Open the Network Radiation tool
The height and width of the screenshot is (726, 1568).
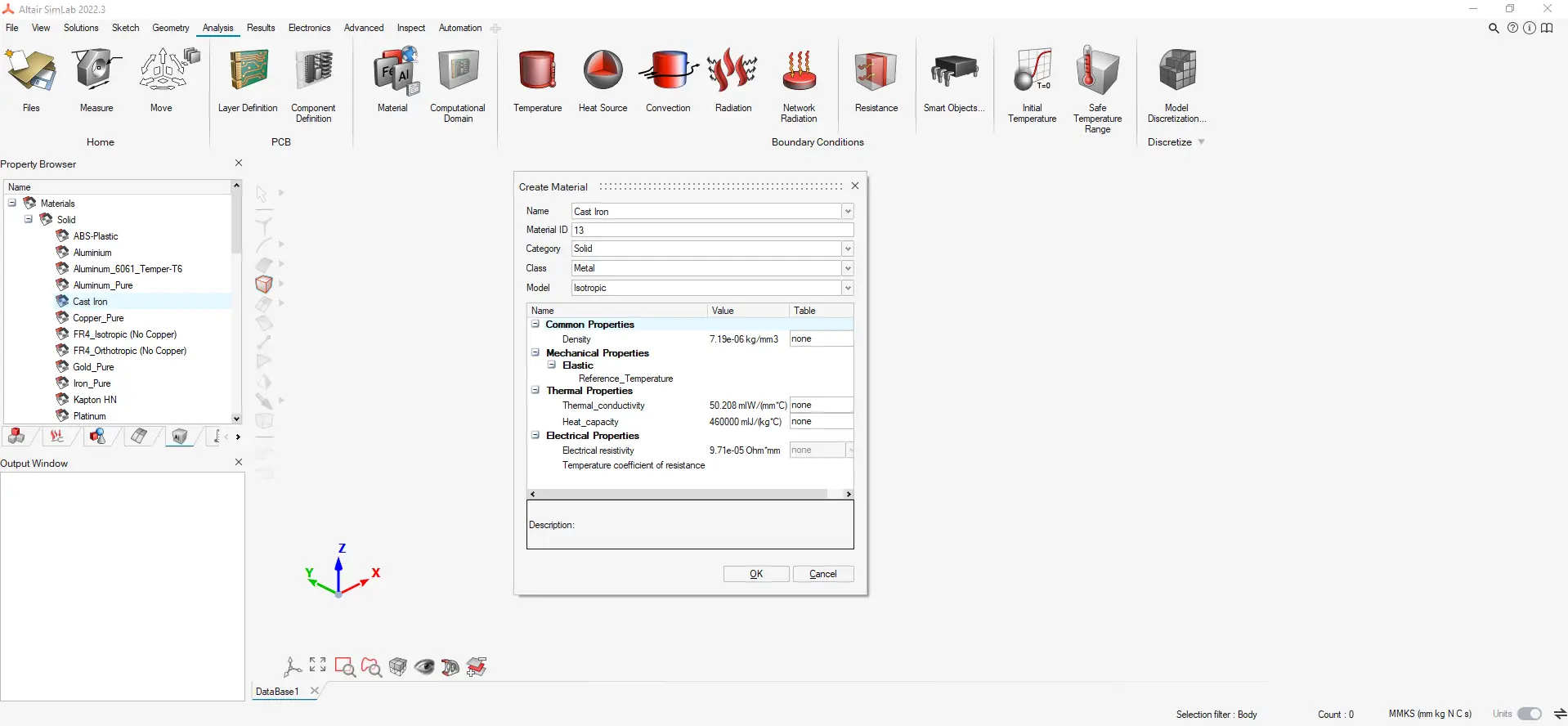(800, 85)
